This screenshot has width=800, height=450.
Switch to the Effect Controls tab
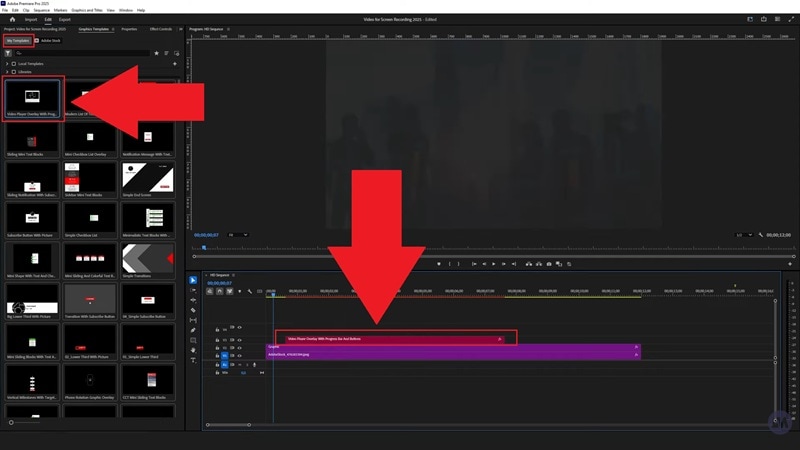coord(161,29)
